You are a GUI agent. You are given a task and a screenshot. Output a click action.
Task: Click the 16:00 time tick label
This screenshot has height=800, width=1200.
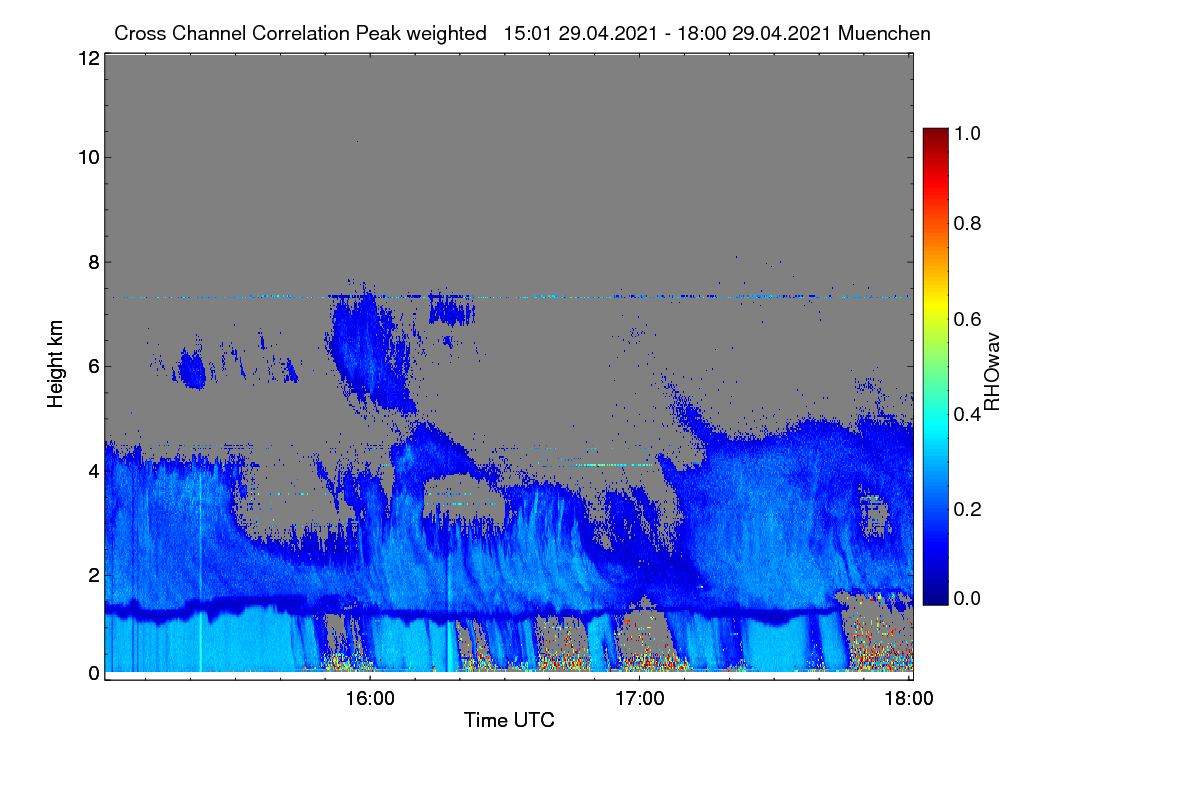[x=369, y=697]
